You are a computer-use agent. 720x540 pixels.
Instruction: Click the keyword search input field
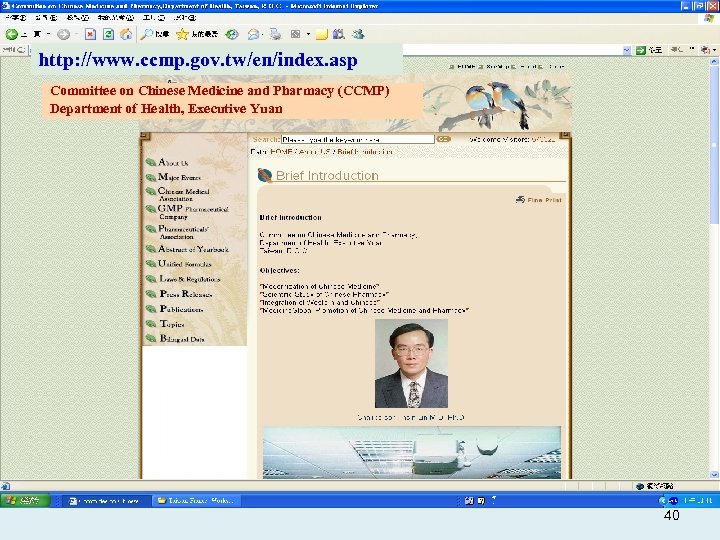tap(358, 139)
